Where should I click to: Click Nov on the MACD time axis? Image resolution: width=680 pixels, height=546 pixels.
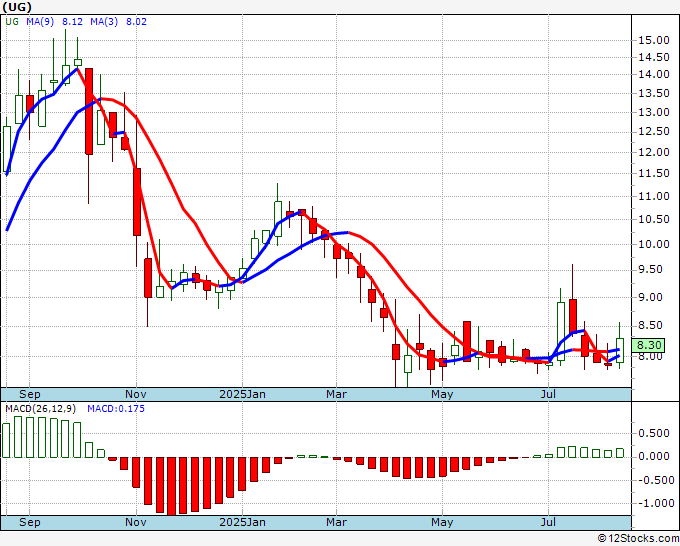pos(136,522)
